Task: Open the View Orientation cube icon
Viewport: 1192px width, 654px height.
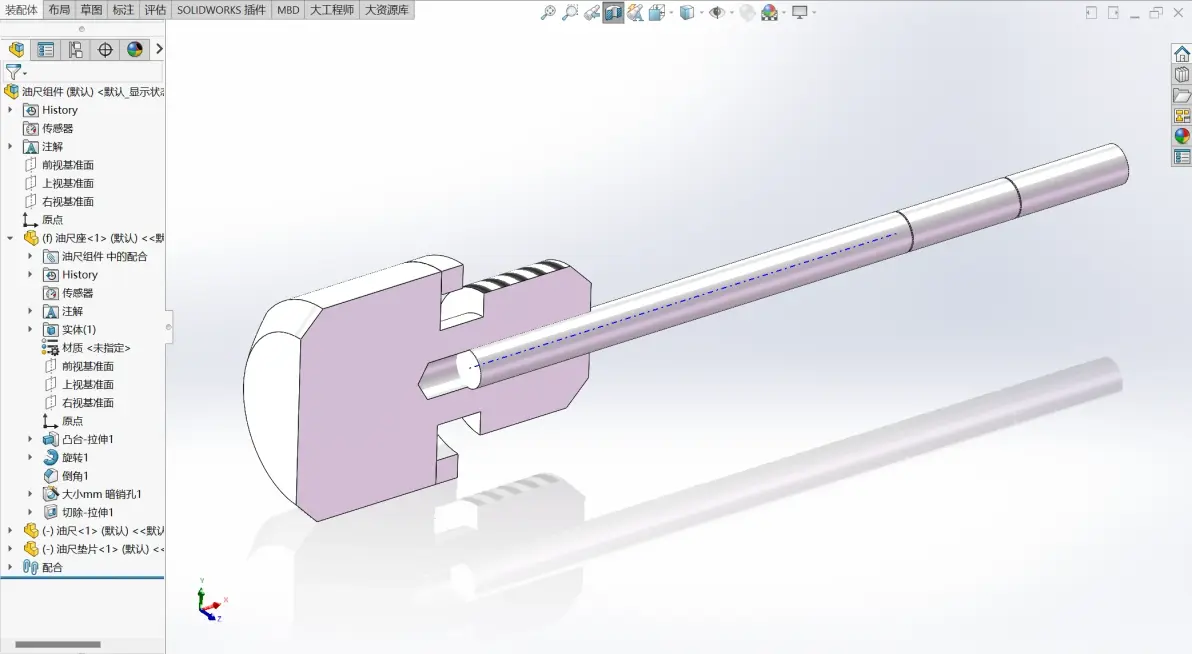Action: [657, 12]
